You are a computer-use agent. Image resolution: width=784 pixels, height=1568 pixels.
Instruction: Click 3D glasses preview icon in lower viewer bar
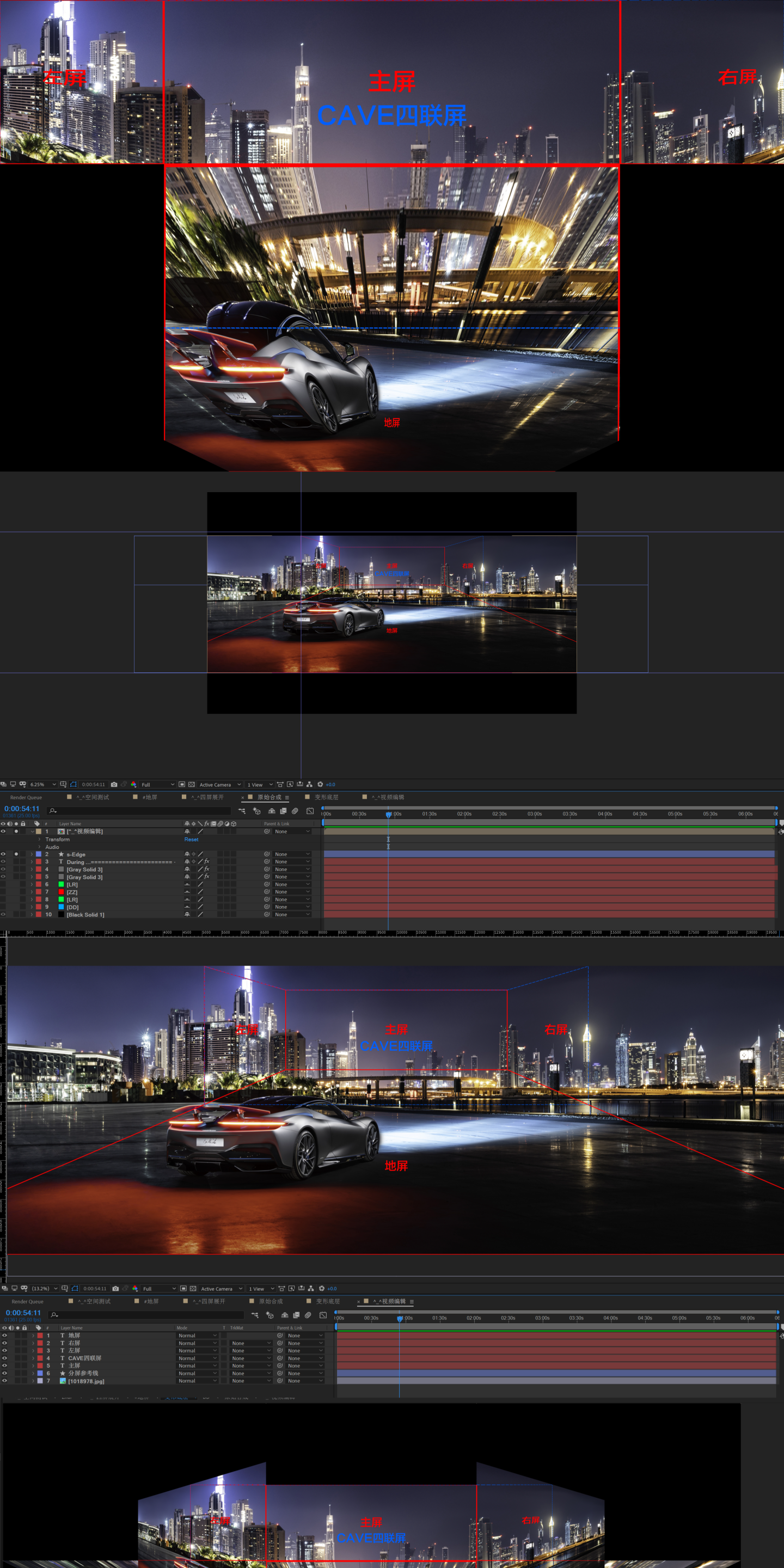24,1289
